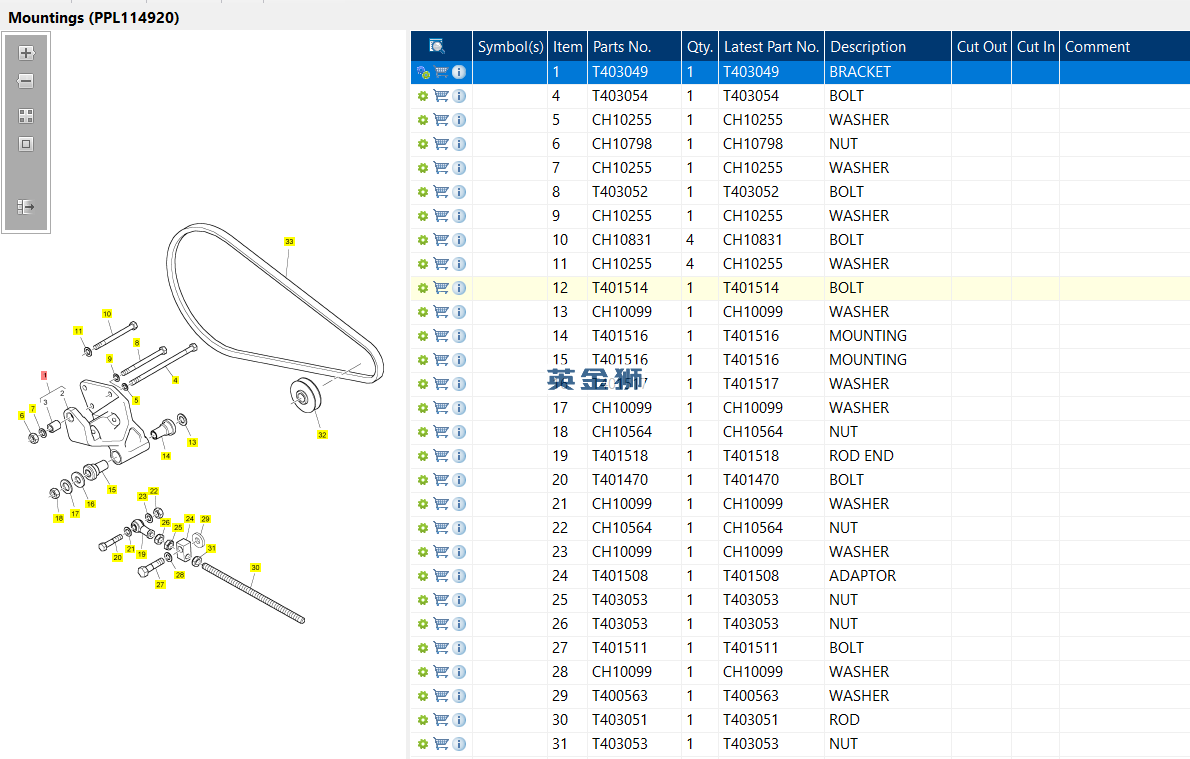Zoom out of the parts diagram

click(x=26, y=81)
